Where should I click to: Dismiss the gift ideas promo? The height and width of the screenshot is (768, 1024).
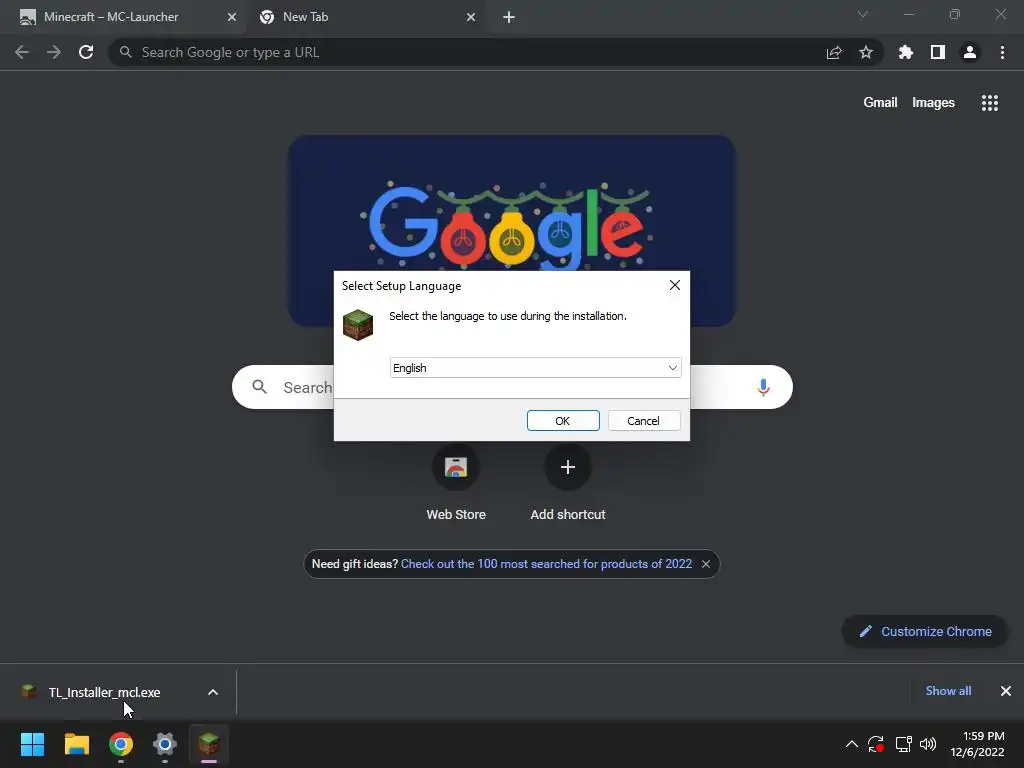pos(706,564)
